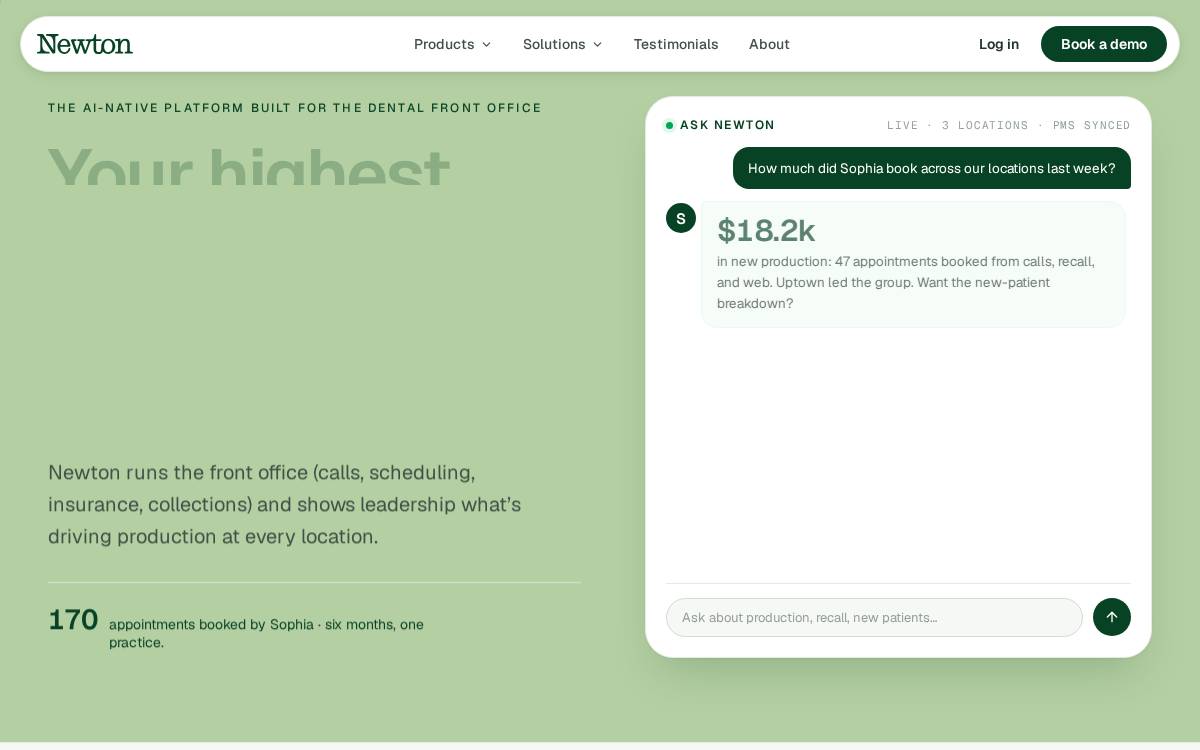1200x750 pixels.
Task: Click the S avatar in chat
Action: coord(681,218)
